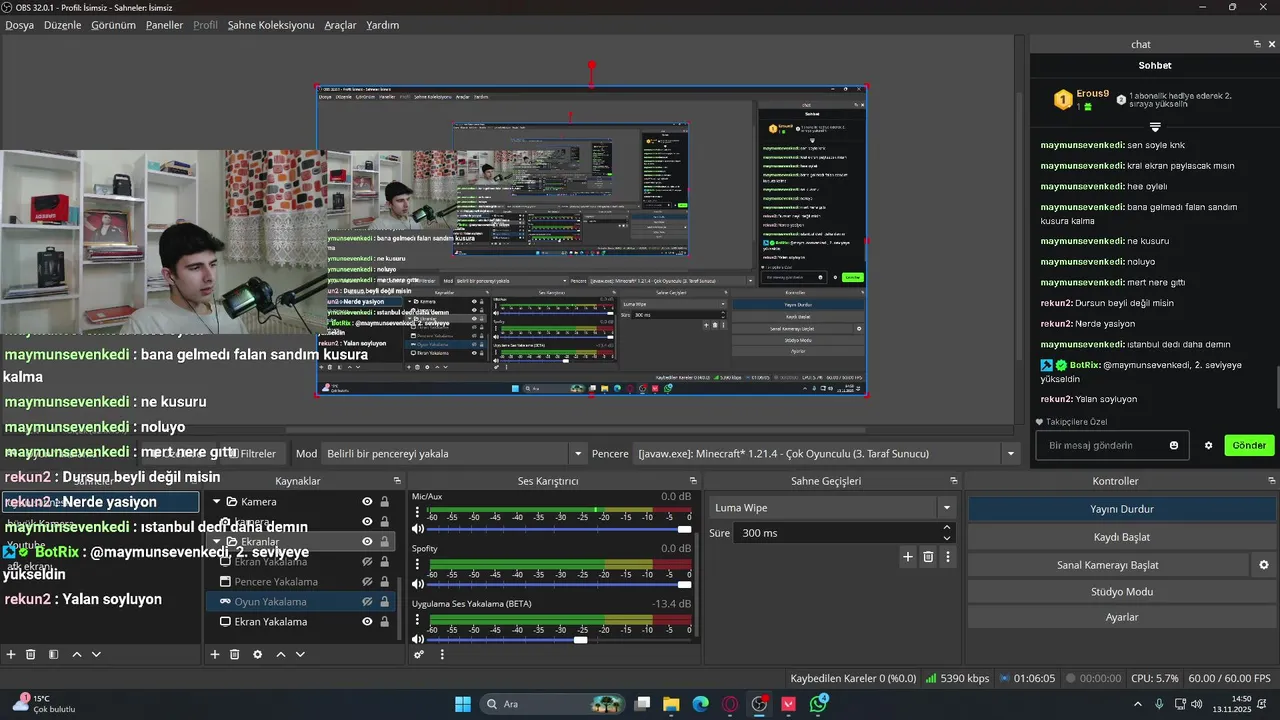The width and height of the screenshot is (1280, 720).
Task: Open source properties gear in Kaynaklar toolbar
Action: coord(257,654)
